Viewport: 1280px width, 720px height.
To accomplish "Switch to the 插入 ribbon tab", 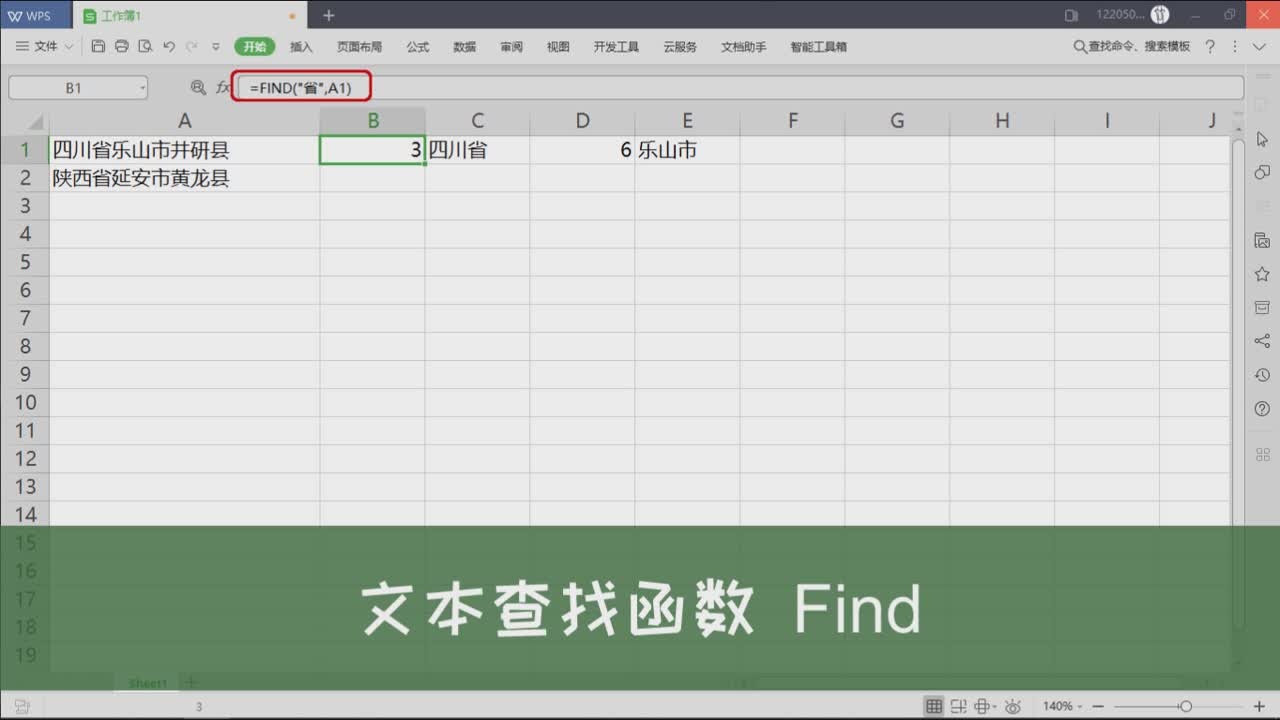I will [x=301, y=47].
